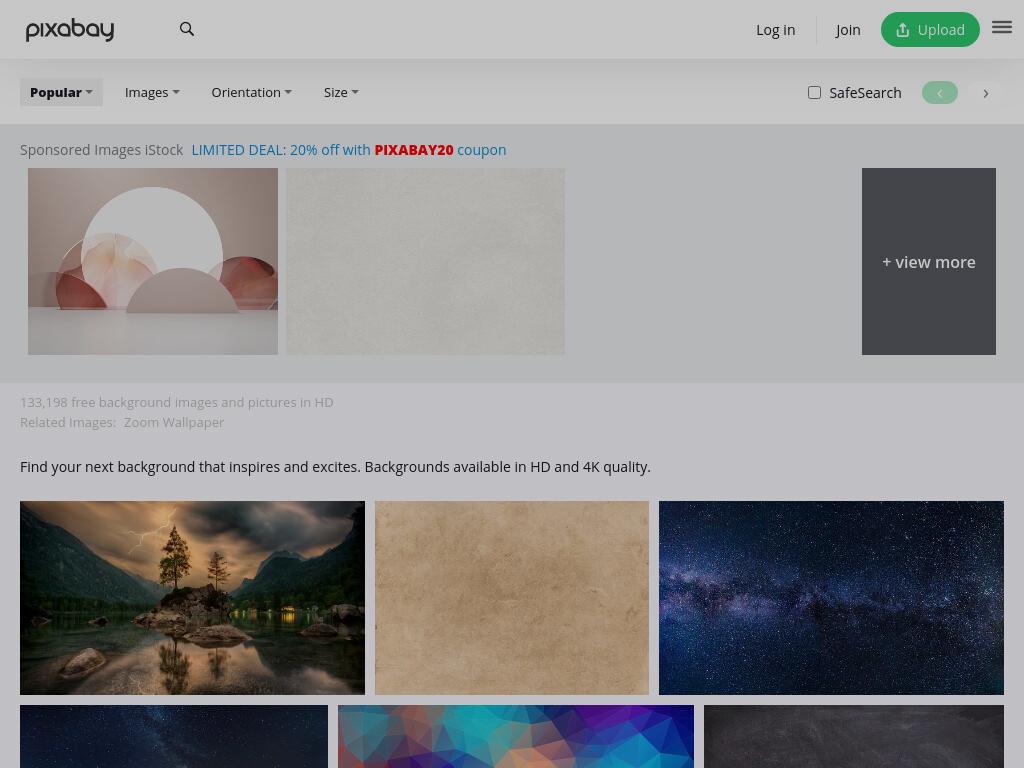Click the Log in link
The height and width of the screenshot is (768, 1024).
coord(775,30)
